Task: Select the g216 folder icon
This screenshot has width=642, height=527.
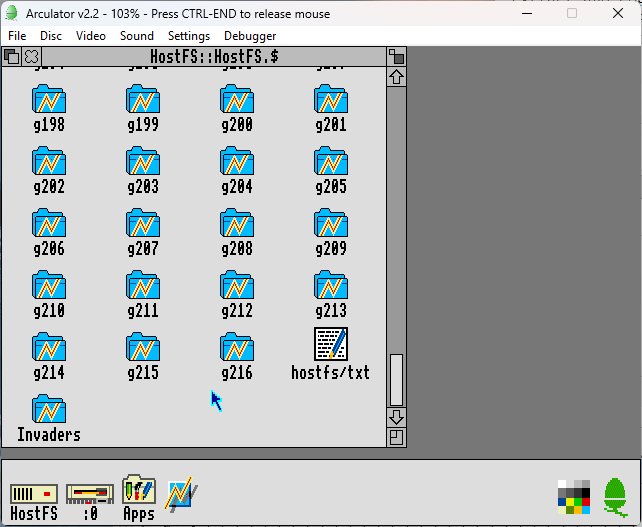Action: tap(237, 347)
